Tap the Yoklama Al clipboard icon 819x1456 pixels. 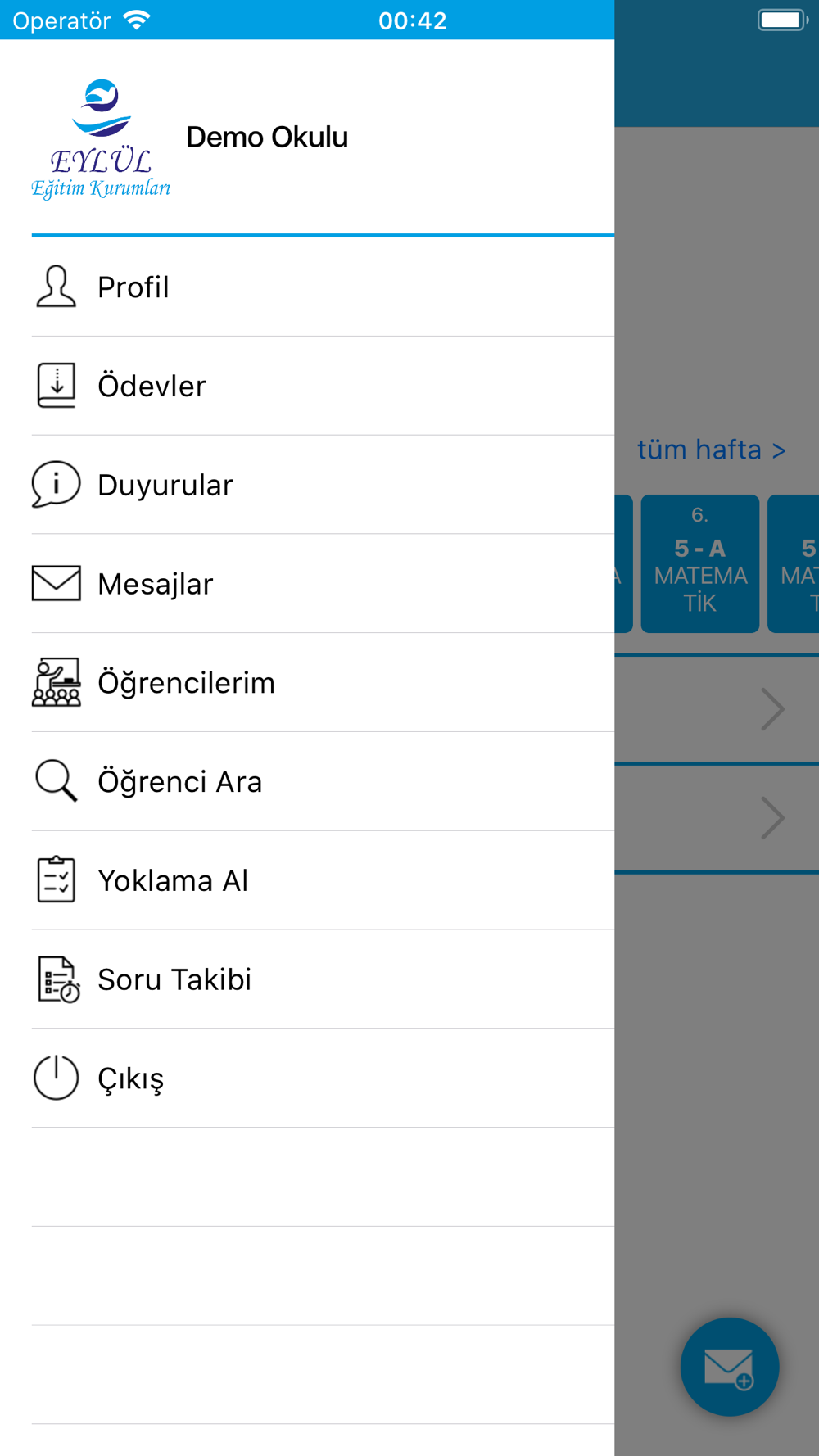pyautogui.click(x=56, y=879)
